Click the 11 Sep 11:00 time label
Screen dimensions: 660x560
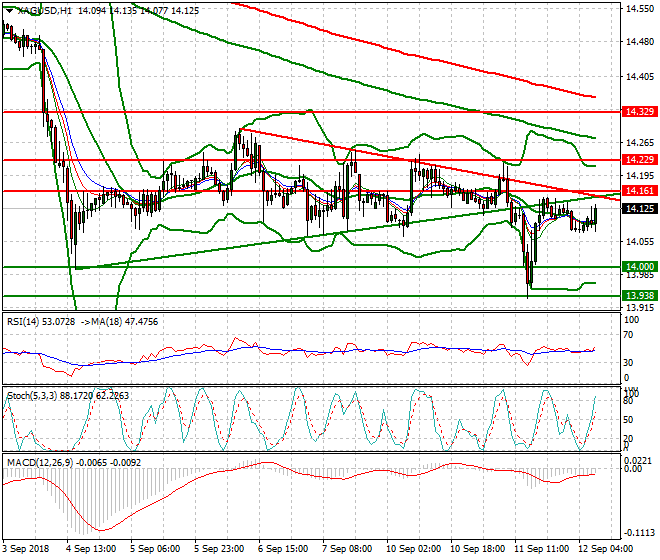pos(542,549)
